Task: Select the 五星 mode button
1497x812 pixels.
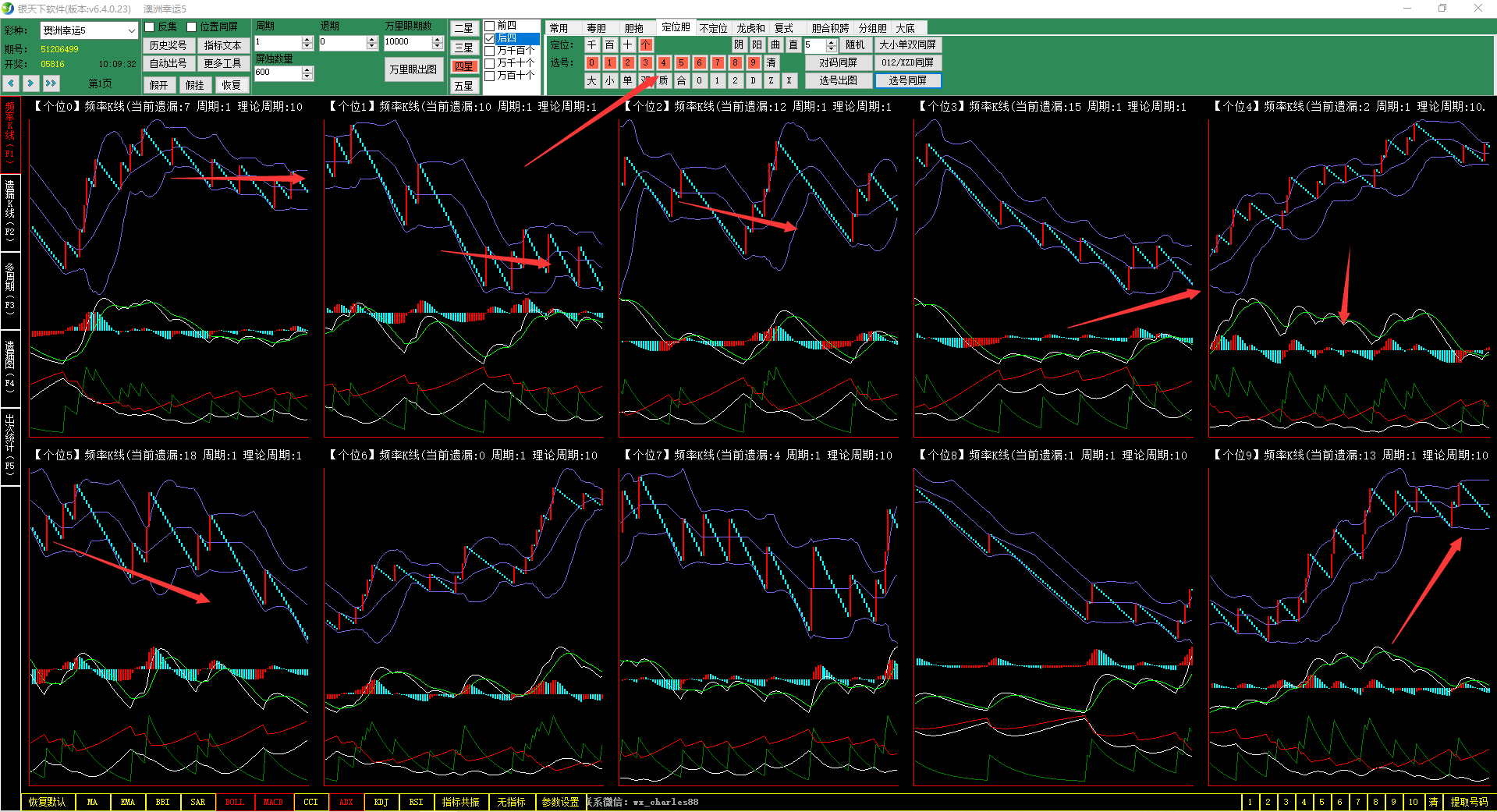Action: pyautogui.click(x=463, y=86)
